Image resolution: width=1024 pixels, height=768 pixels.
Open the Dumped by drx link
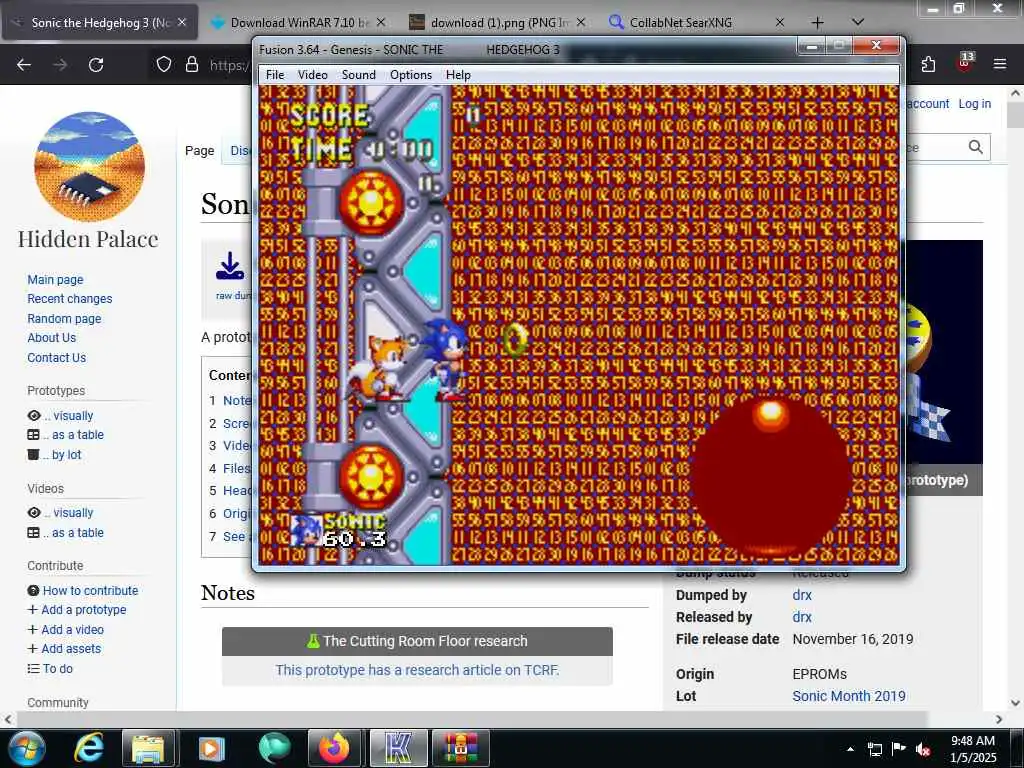point(802,595)
